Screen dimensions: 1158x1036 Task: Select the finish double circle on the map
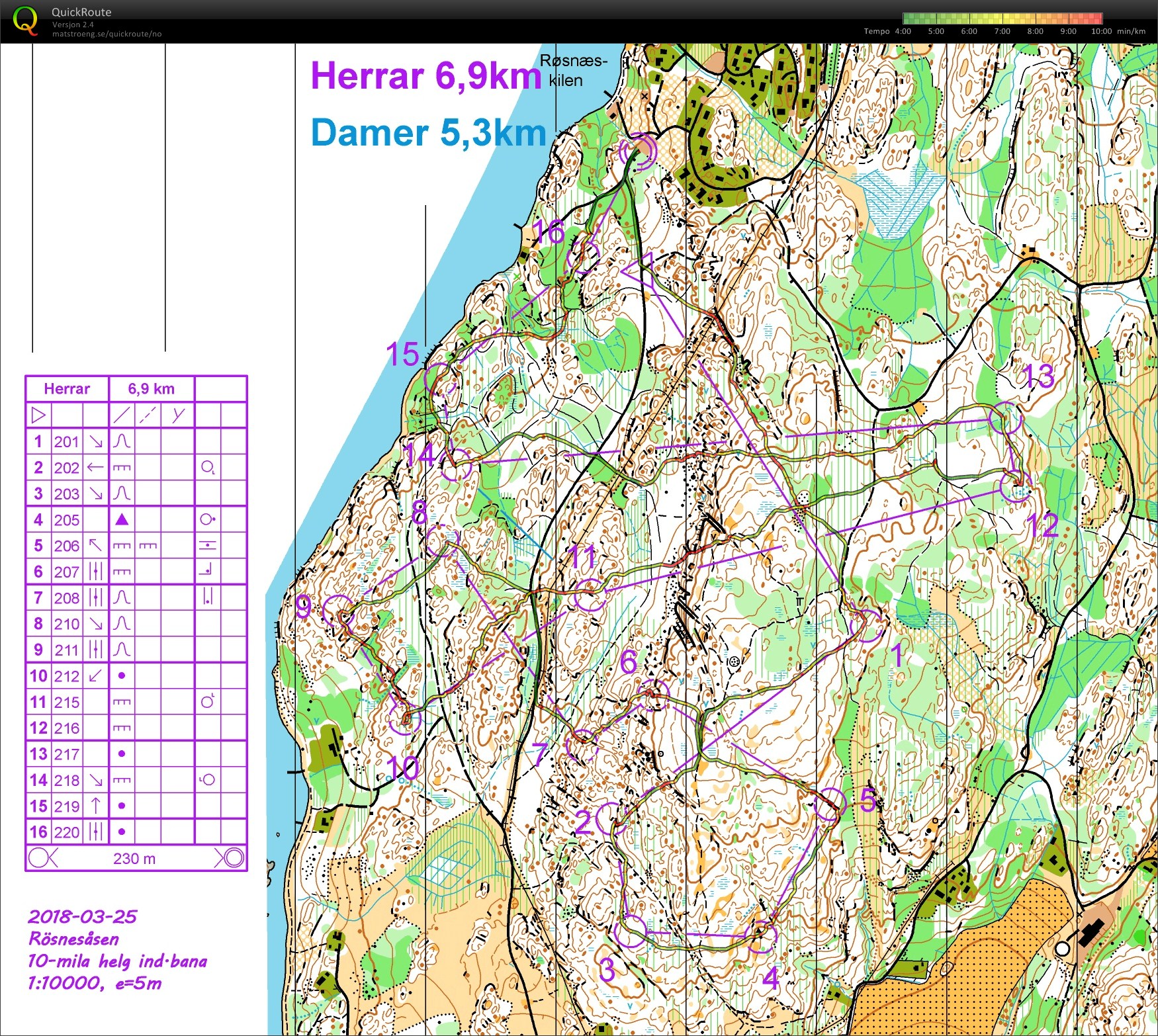click(639, 151)
